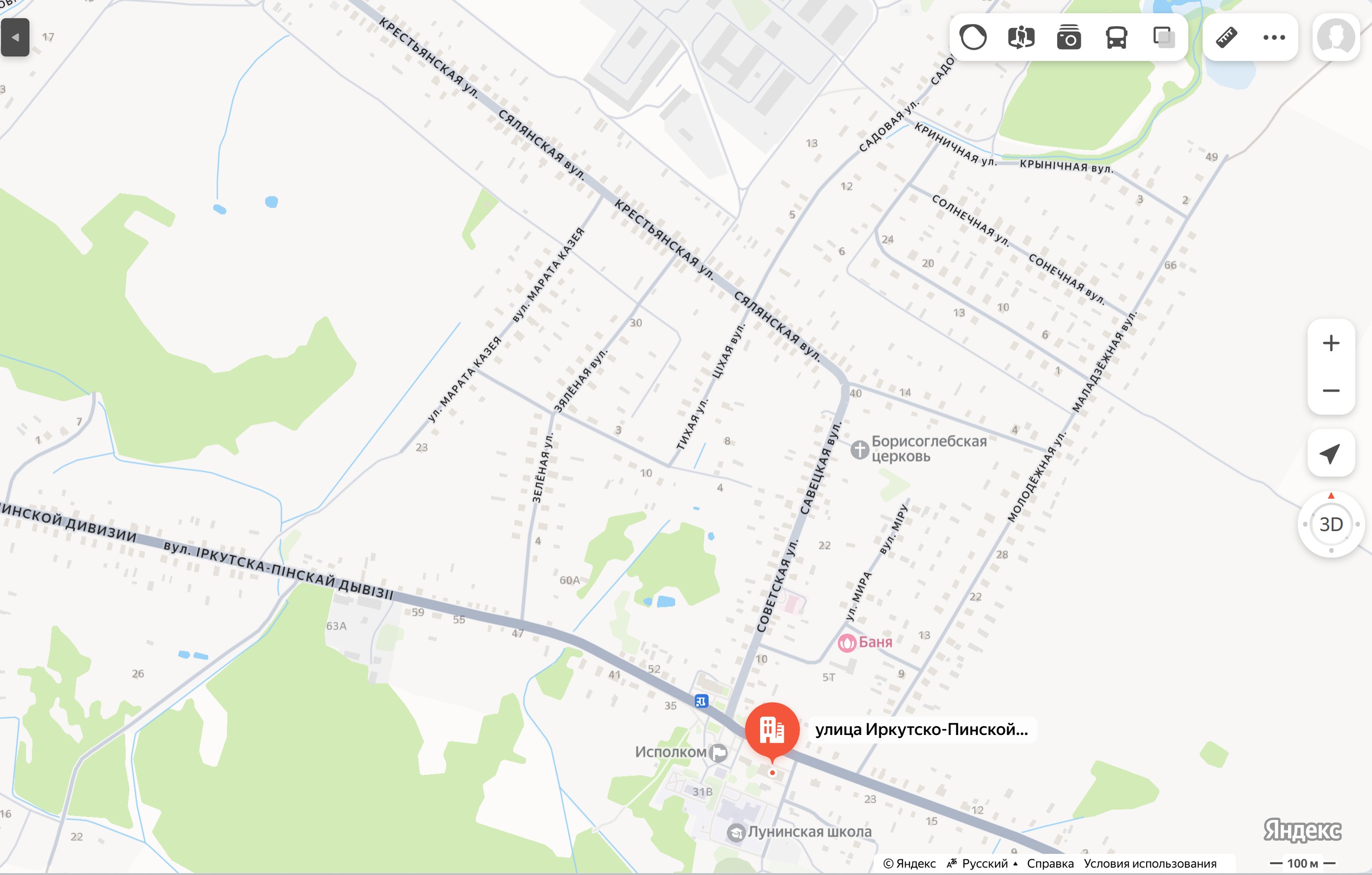Image resolution: width=1372 pixels, height=875 pixels.
Task: Open Исполком flag marker
Action: (718, 753)
